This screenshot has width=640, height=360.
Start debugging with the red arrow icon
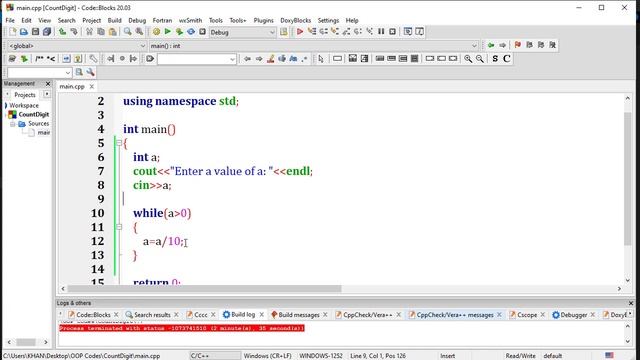coord(300,32)
